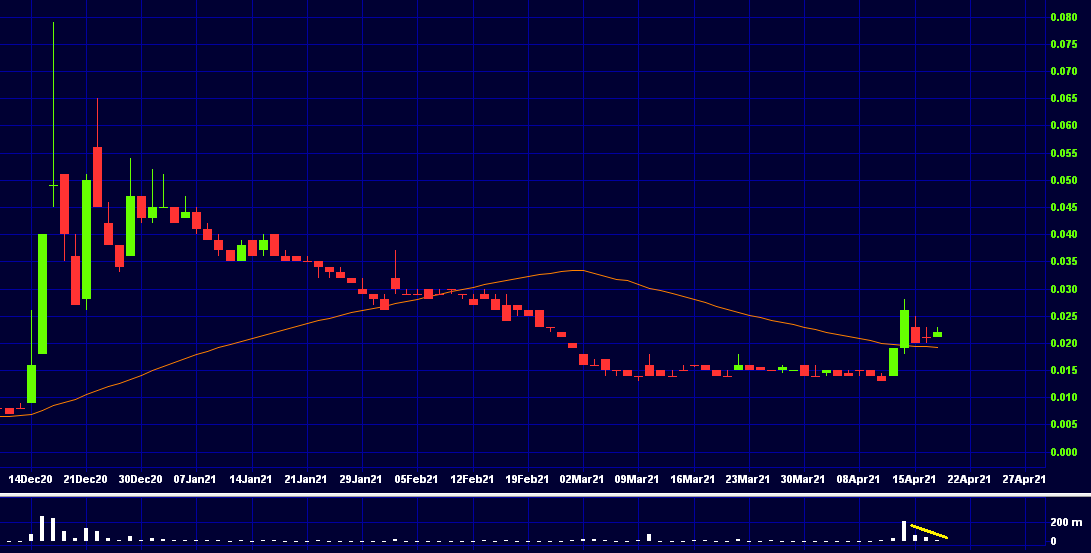Select the 21Jan21 date label

[305, 479]
